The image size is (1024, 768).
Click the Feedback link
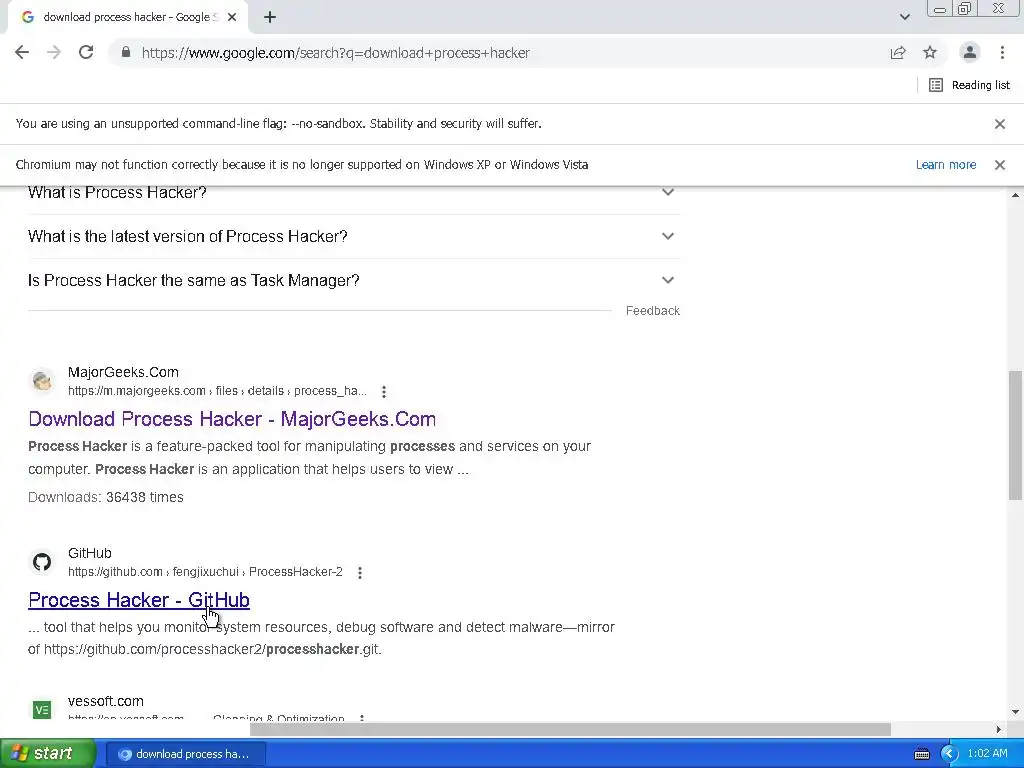tap(652, 311)
